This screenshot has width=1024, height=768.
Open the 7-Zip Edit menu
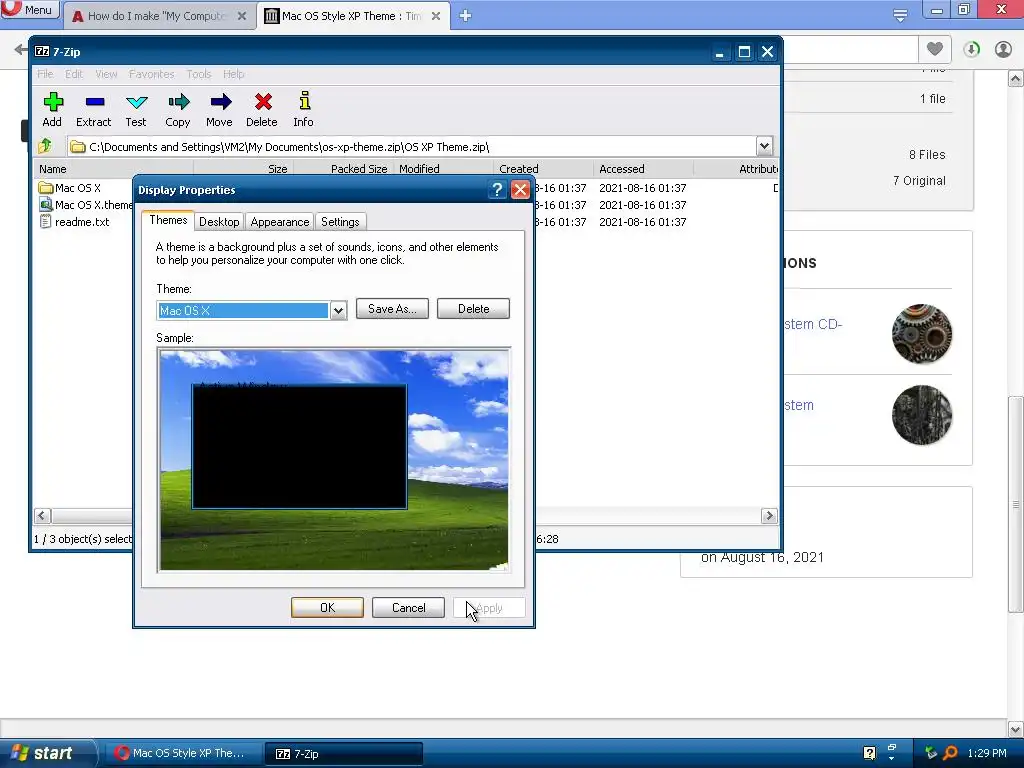(x=74, y=74)
